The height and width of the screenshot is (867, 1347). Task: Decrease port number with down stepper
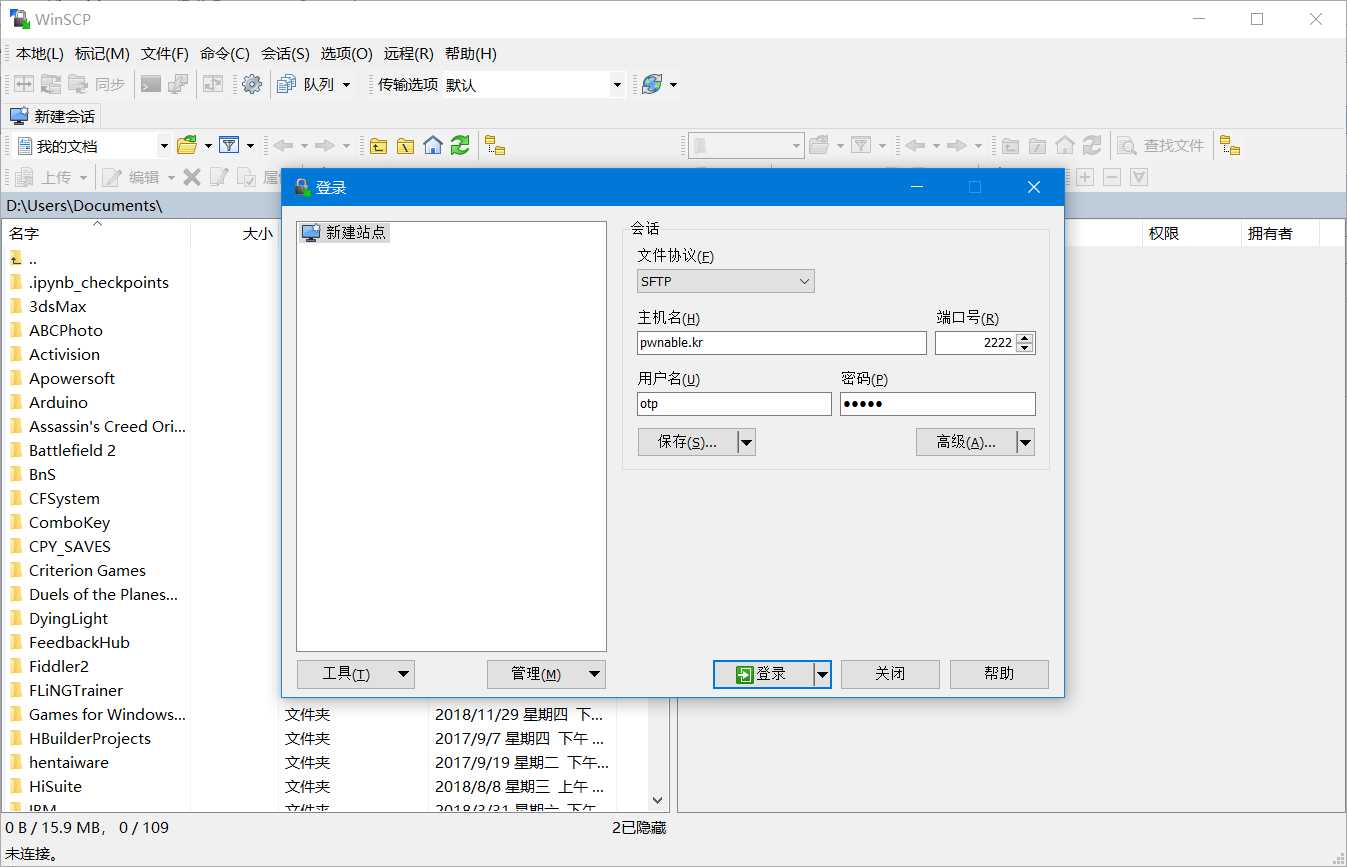click(x=1024, y=348)
